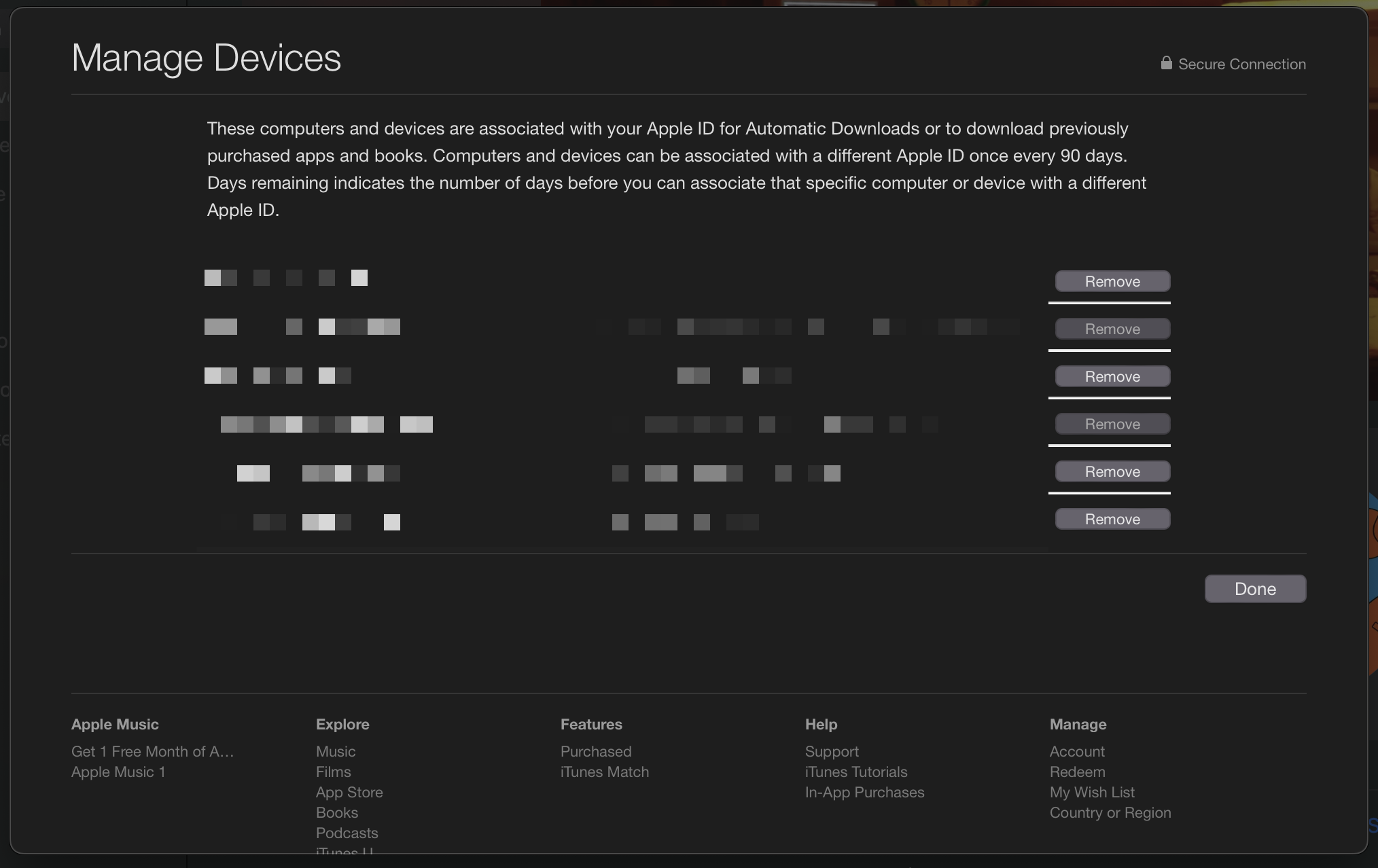Open Apple Music 1
1378x868 pixels.
coord(118,772)
